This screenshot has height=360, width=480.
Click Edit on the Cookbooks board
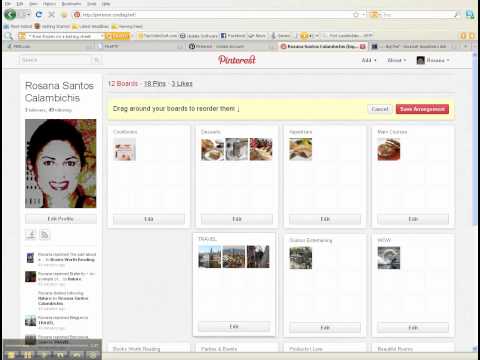pos(149,219)
